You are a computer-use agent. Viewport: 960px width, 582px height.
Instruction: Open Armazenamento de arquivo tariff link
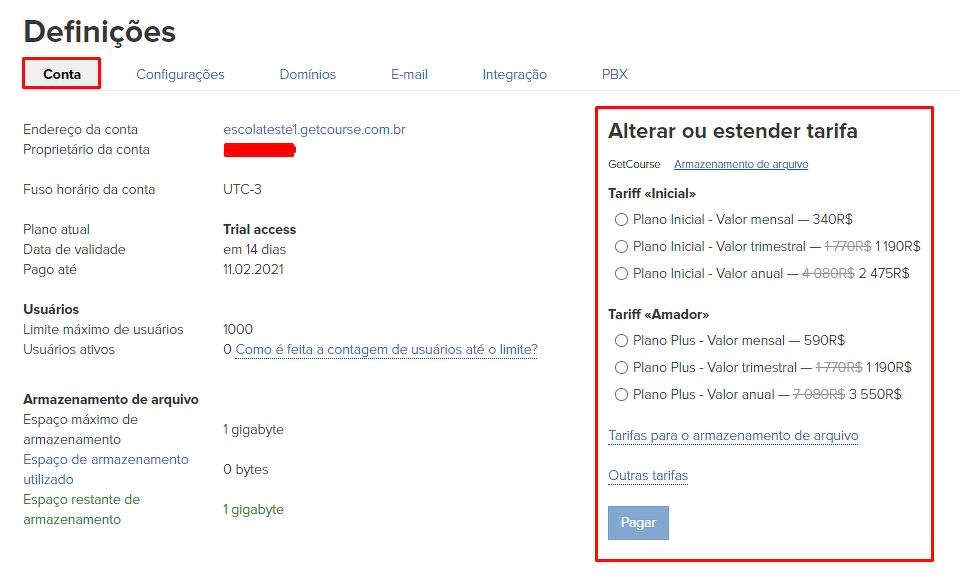pos(740,164)
